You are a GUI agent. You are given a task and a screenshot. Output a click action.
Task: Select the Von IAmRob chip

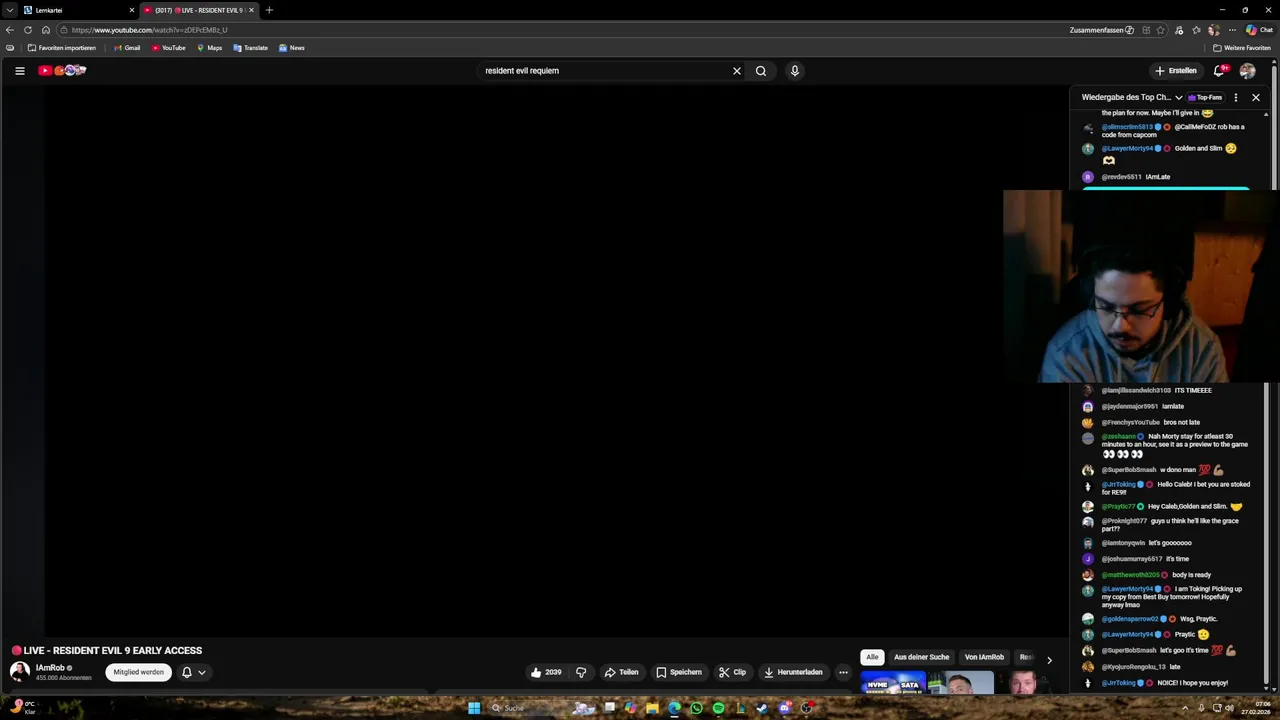tap(984, 657)
